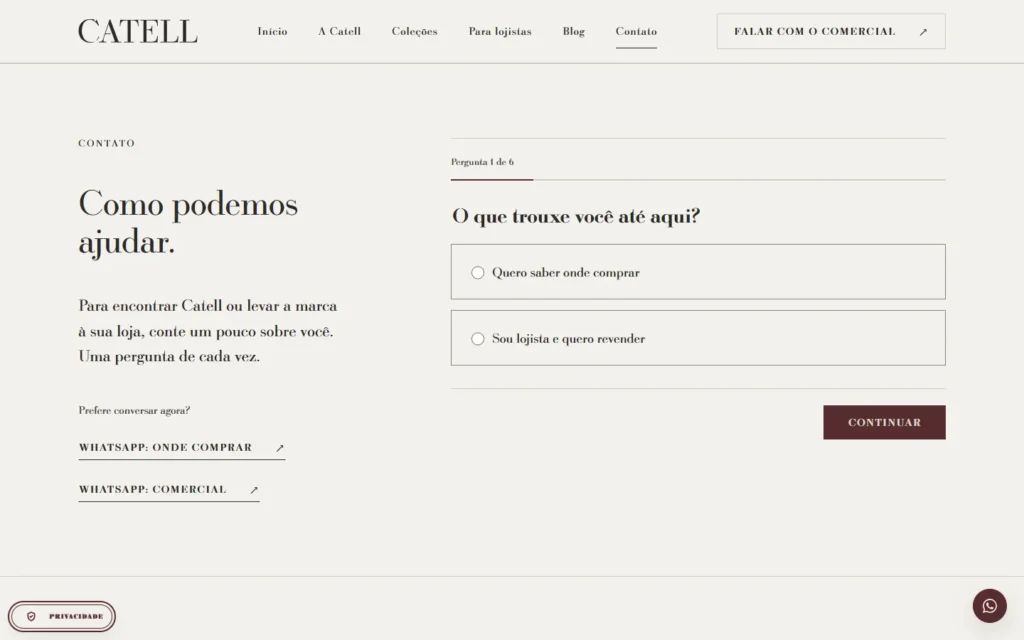Click 'Sou lojista e quero revender' label
This screenshot has height=640, width=1024.
[568, 339]
